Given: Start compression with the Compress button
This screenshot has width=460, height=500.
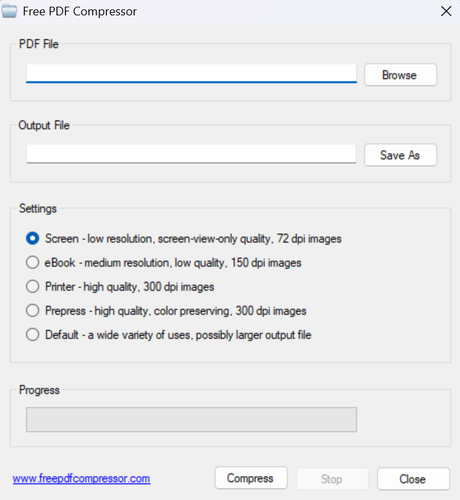Looking at the screenshot, I should tap(251, 478).
